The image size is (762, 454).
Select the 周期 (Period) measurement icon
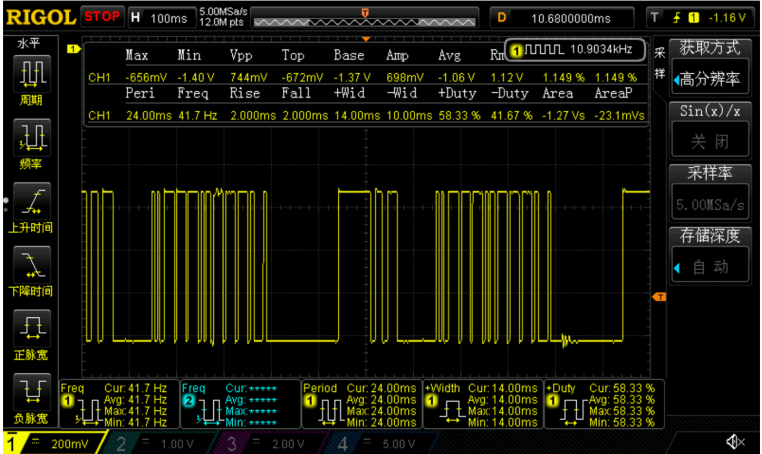pyautogui.click(x=33, y=74)
